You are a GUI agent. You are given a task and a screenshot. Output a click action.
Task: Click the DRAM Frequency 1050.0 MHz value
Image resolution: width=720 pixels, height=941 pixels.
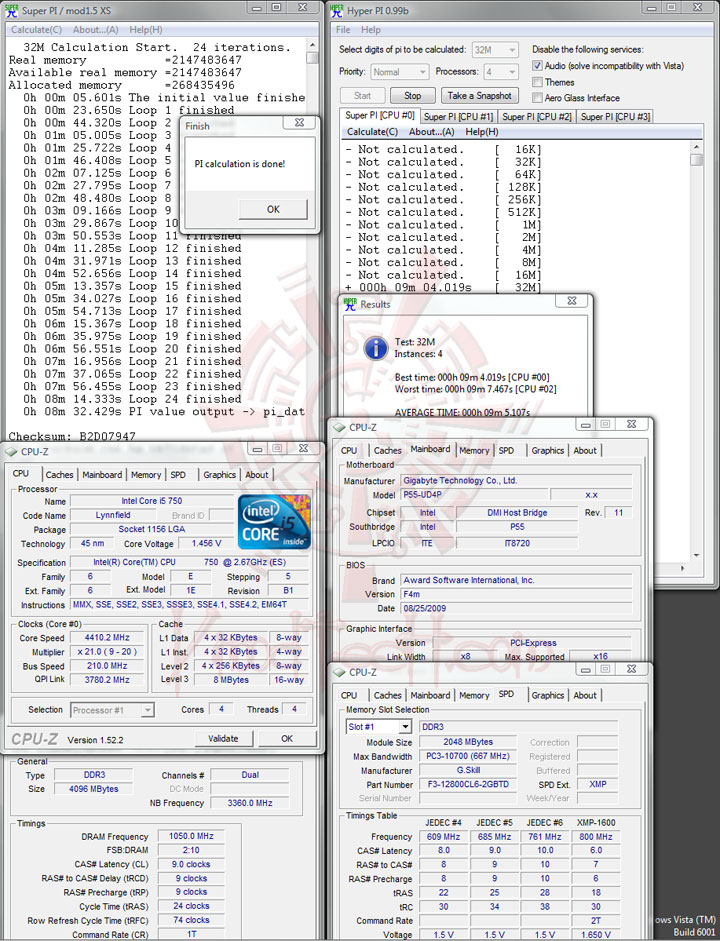(191, 836)
